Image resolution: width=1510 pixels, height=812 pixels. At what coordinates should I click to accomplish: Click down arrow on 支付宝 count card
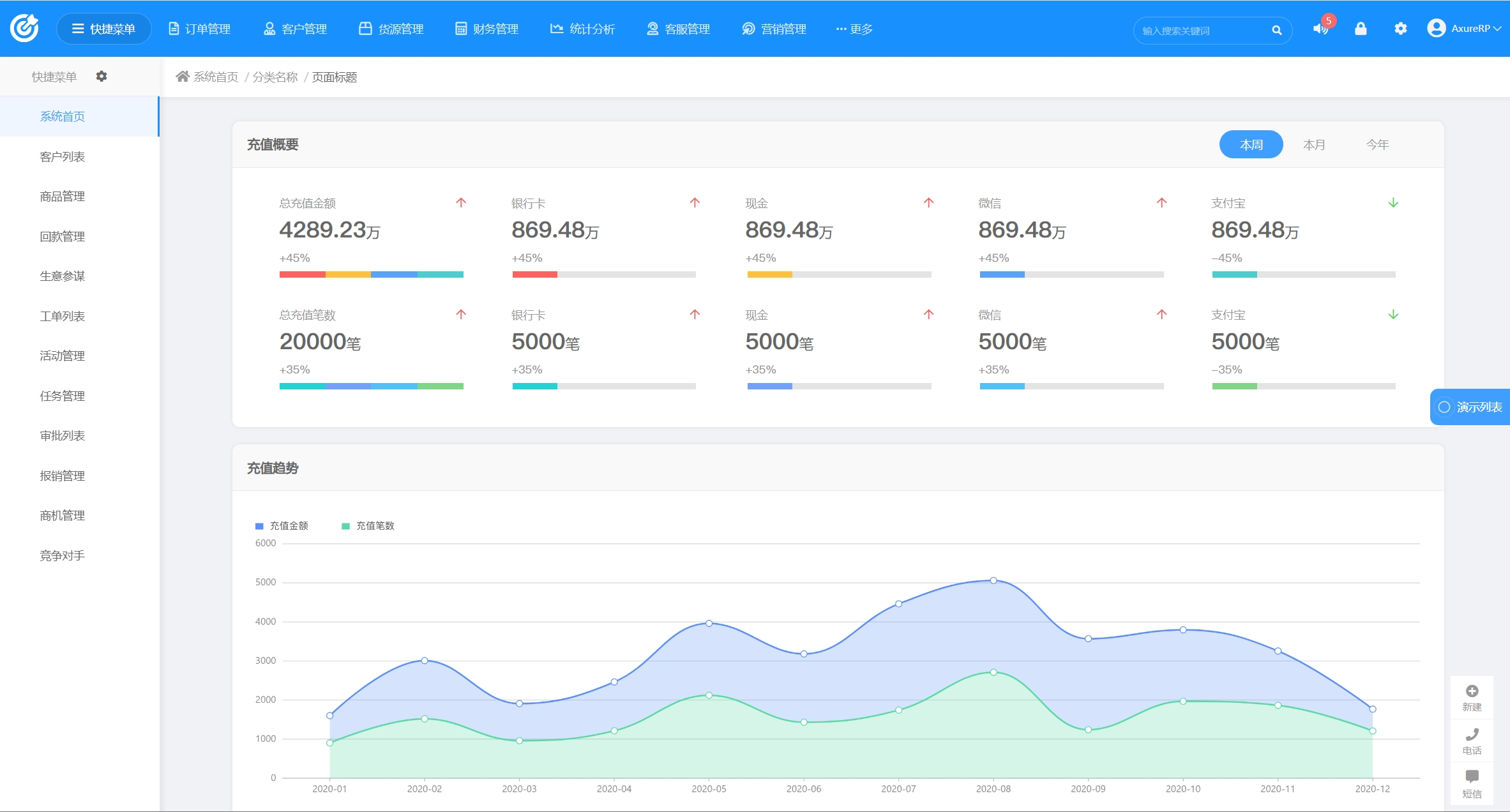tap(1393, 314)
